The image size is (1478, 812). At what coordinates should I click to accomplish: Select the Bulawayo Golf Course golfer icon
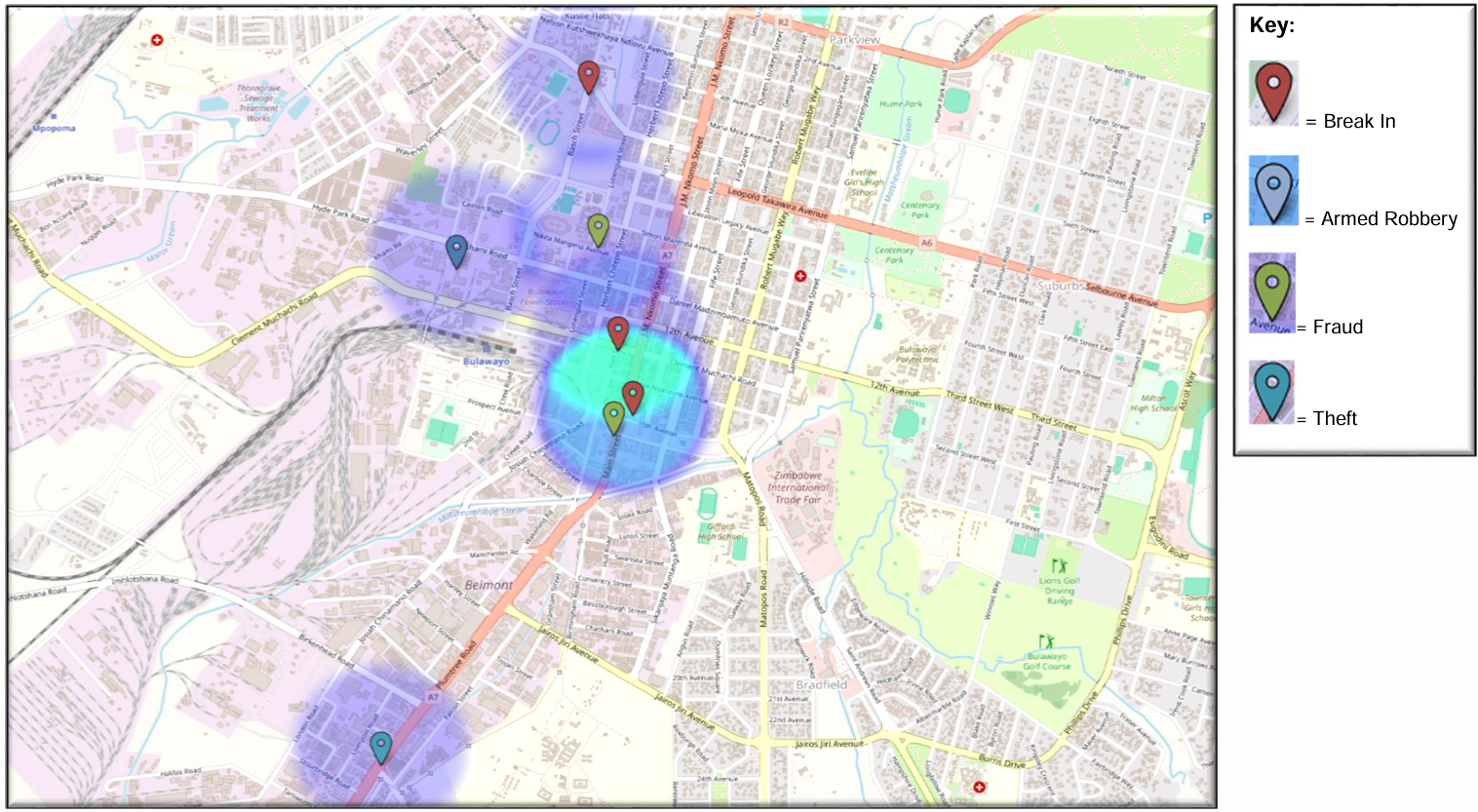[1047, 641]
